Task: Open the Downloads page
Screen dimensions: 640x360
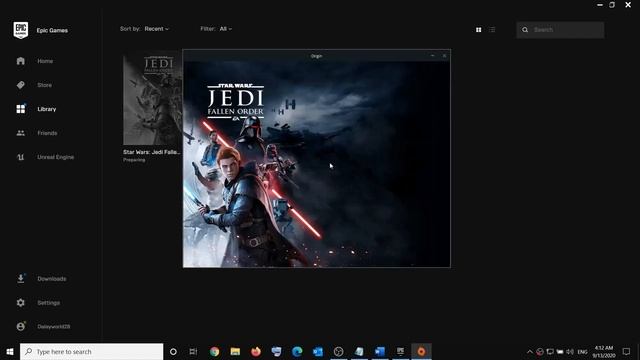Action: point(51,279)
